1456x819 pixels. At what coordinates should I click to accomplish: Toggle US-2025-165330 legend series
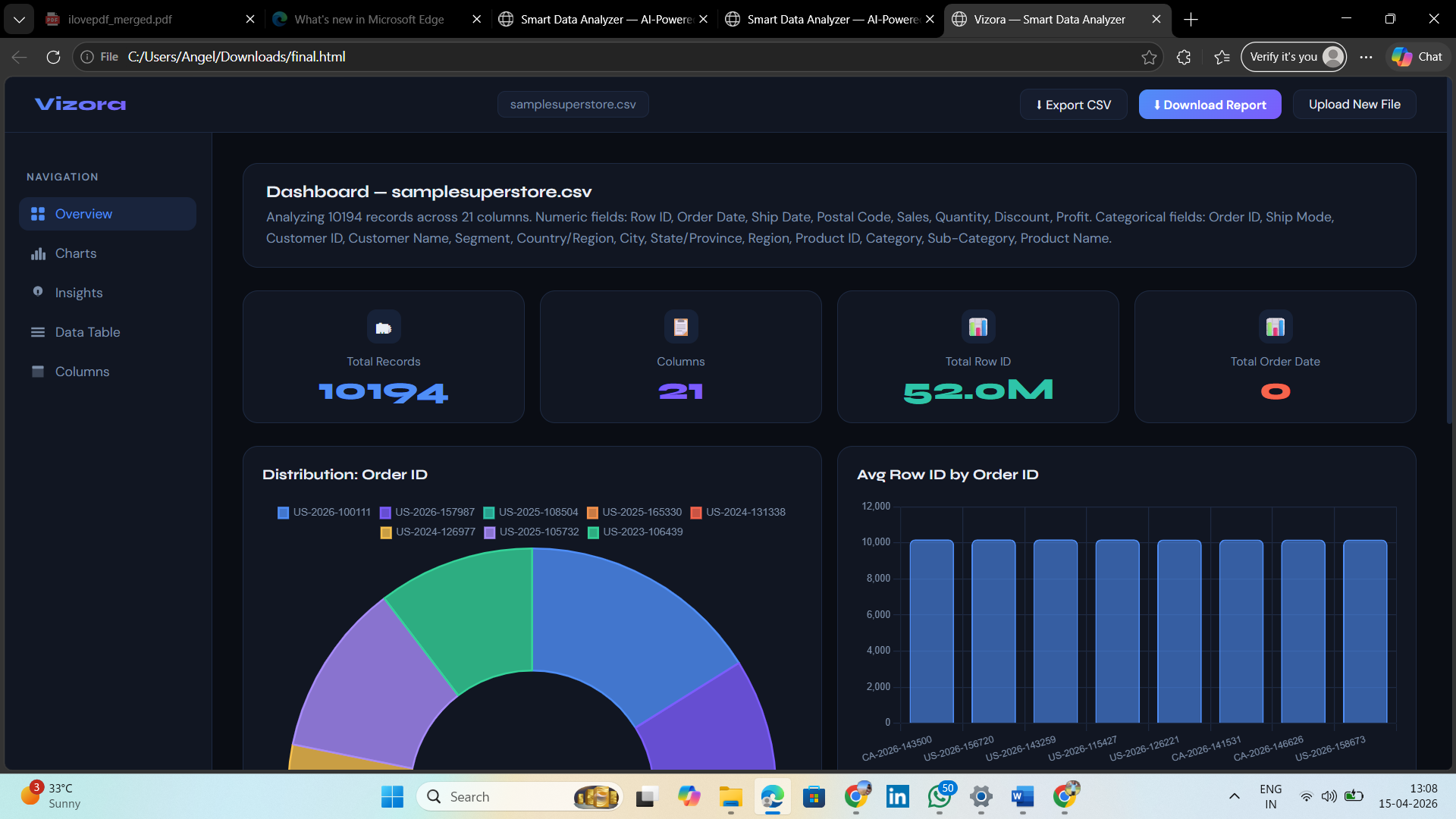point(634,513)
